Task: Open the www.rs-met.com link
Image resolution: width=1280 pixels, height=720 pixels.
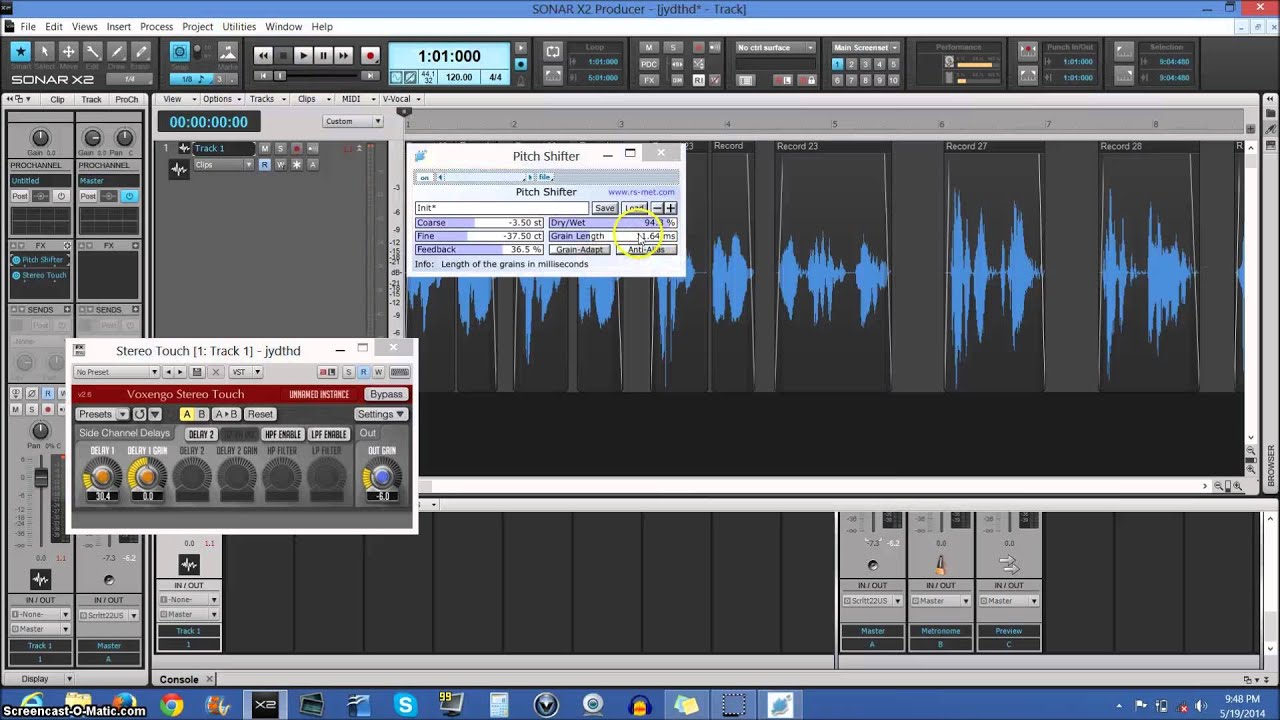Action: [641, 192]
